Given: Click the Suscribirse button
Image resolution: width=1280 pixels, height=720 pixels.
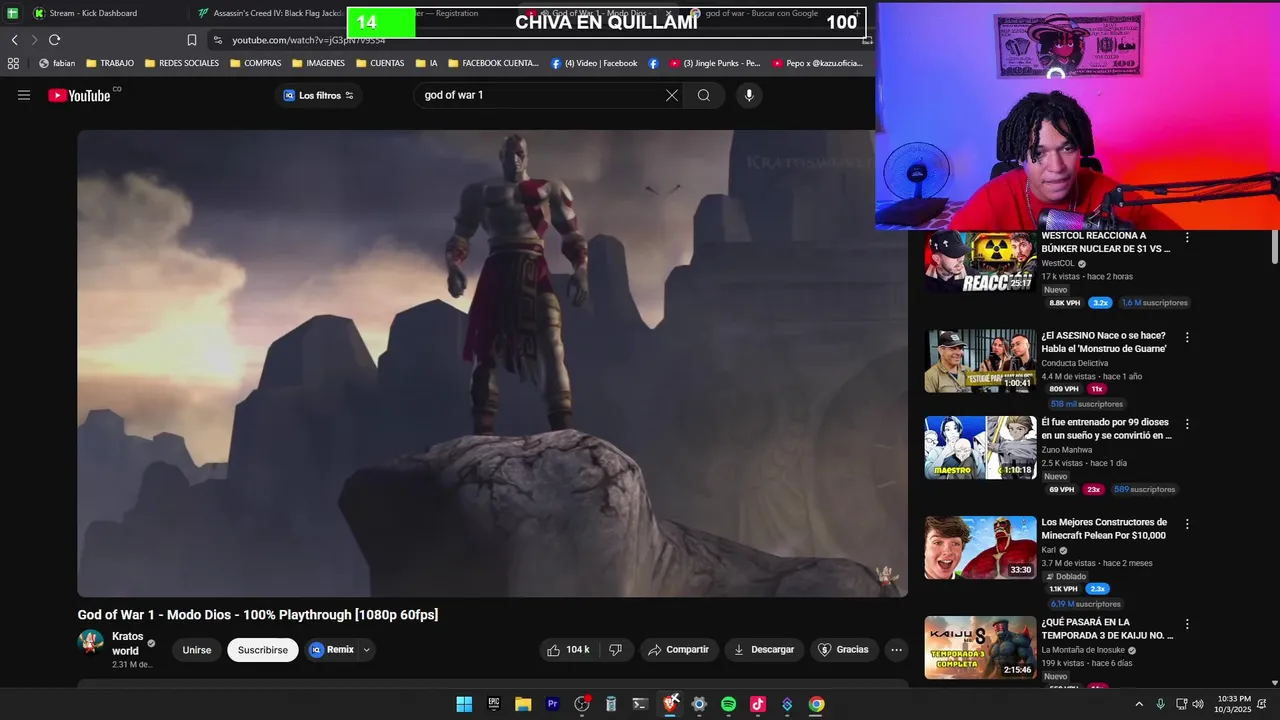Looking at the screenshot, I should coord(263,650).
